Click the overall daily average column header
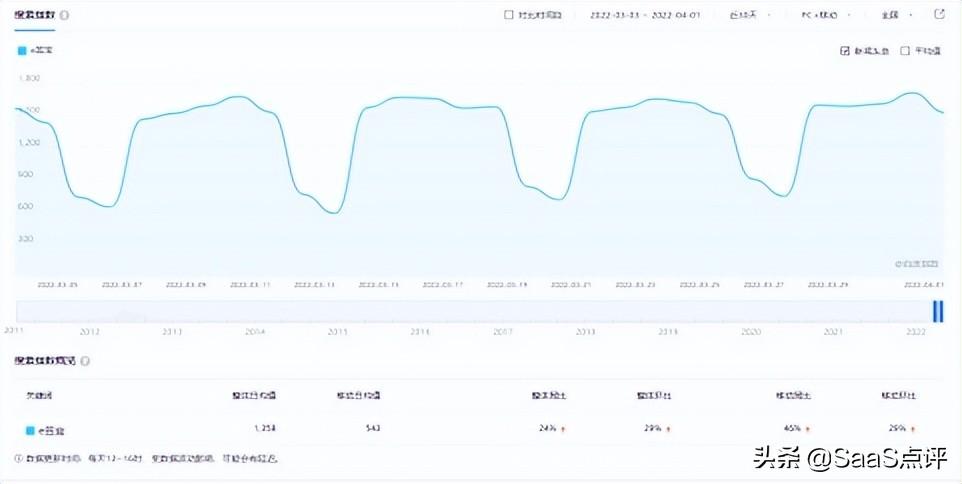The width and height of the screenshot is (962, 484). tap(253, 396)
